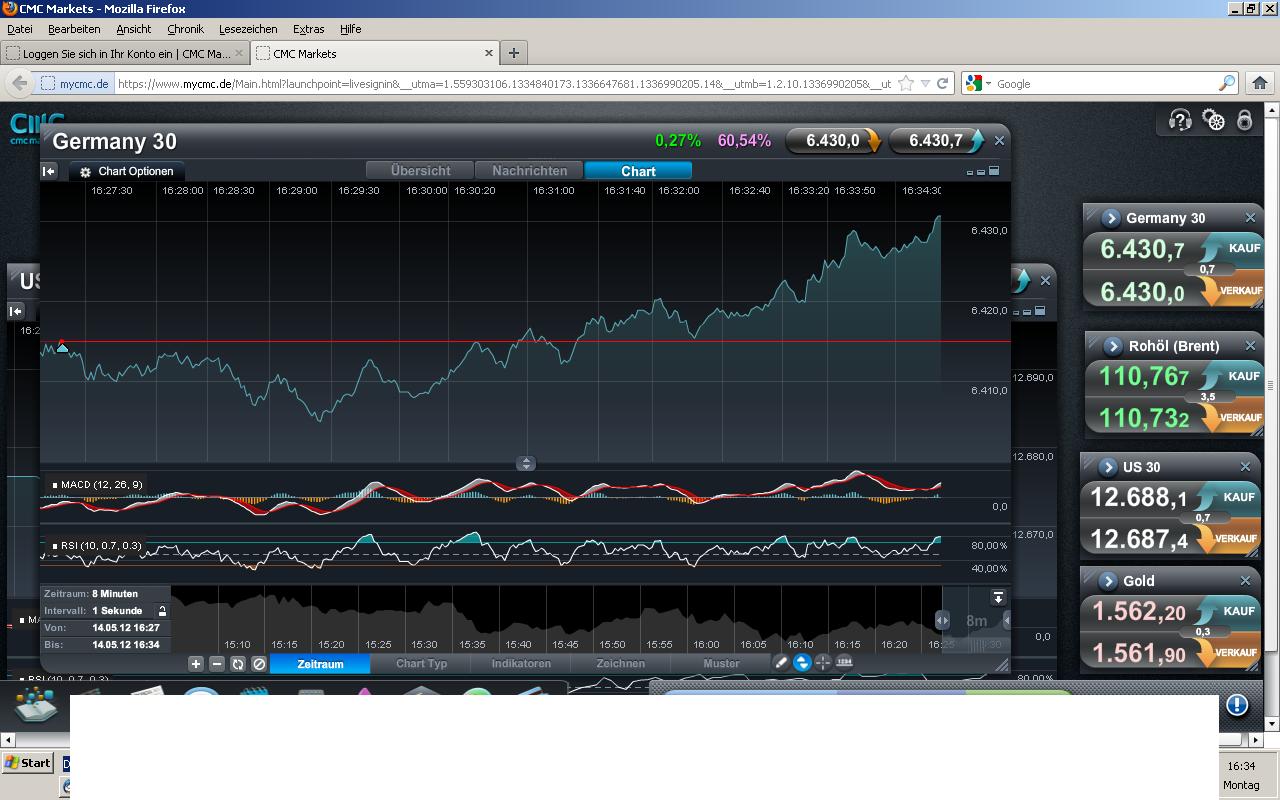Close the background US 30 chart window
1280x800 pixels.
1045,281
